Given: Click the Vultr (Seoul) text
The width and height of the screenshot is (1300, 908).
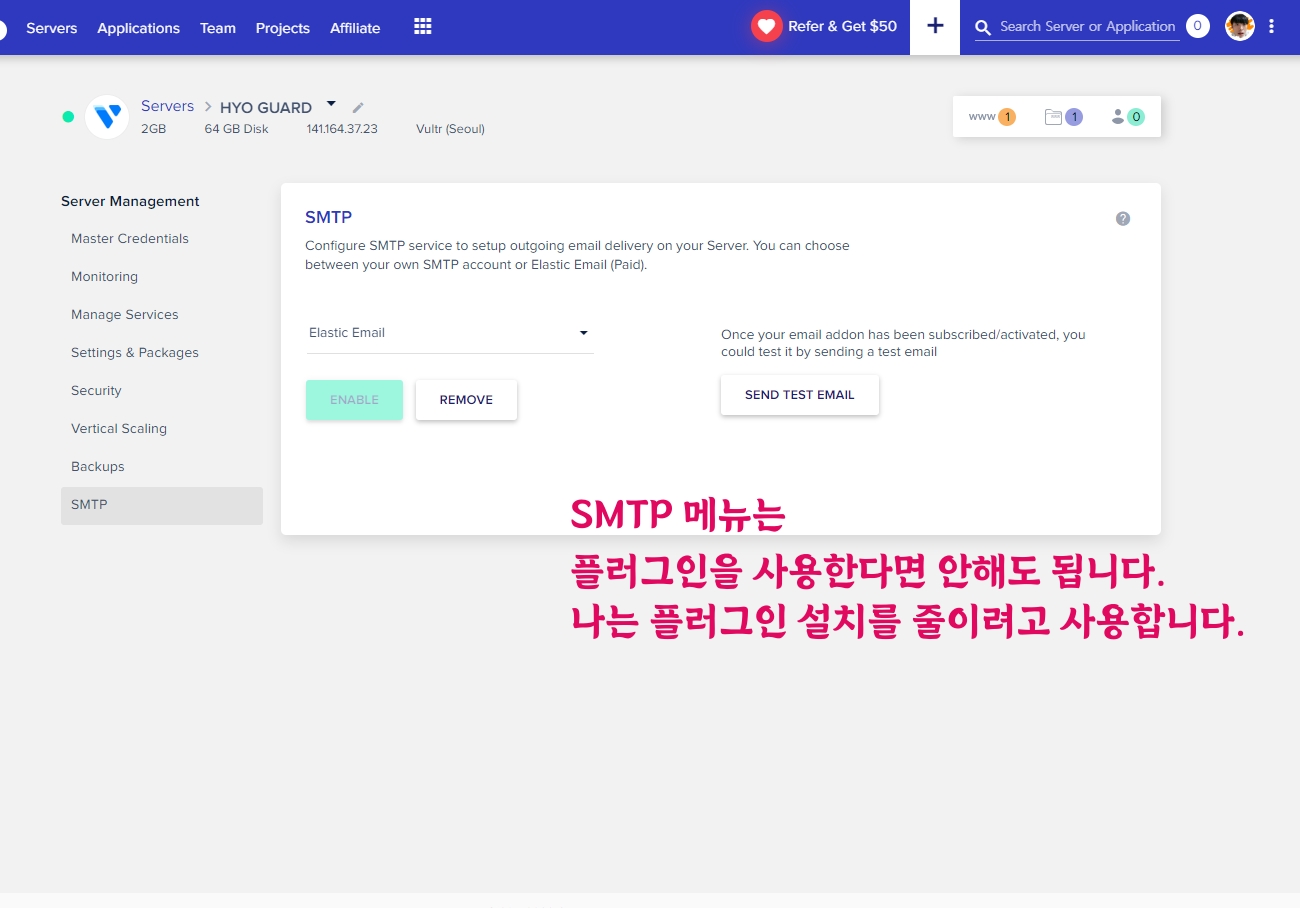Looking at the screenshot, I should pos(450,129).
